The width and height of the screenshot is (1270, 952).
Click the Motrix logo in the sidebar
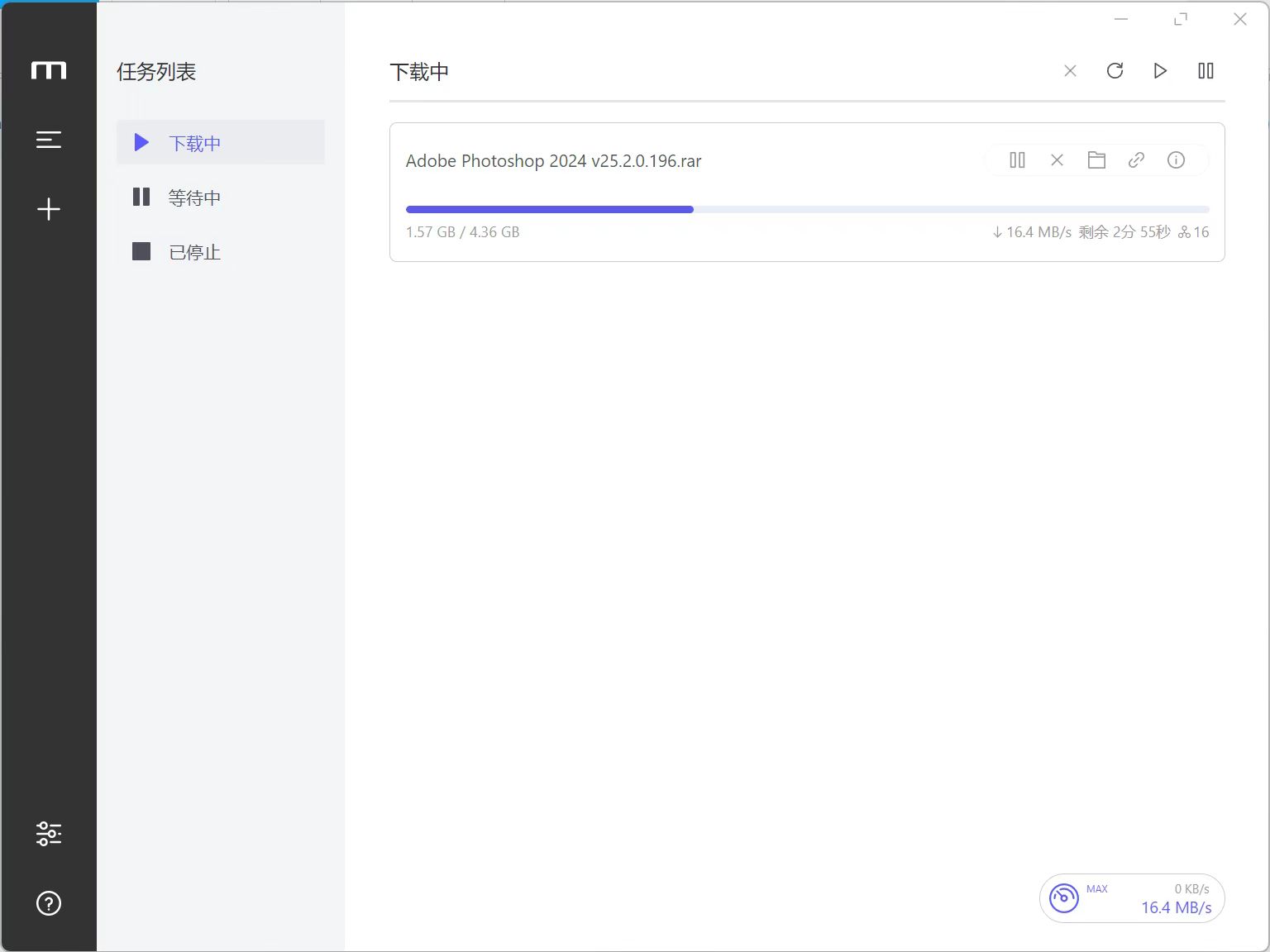pyautogui.click(x=49, y=70)
